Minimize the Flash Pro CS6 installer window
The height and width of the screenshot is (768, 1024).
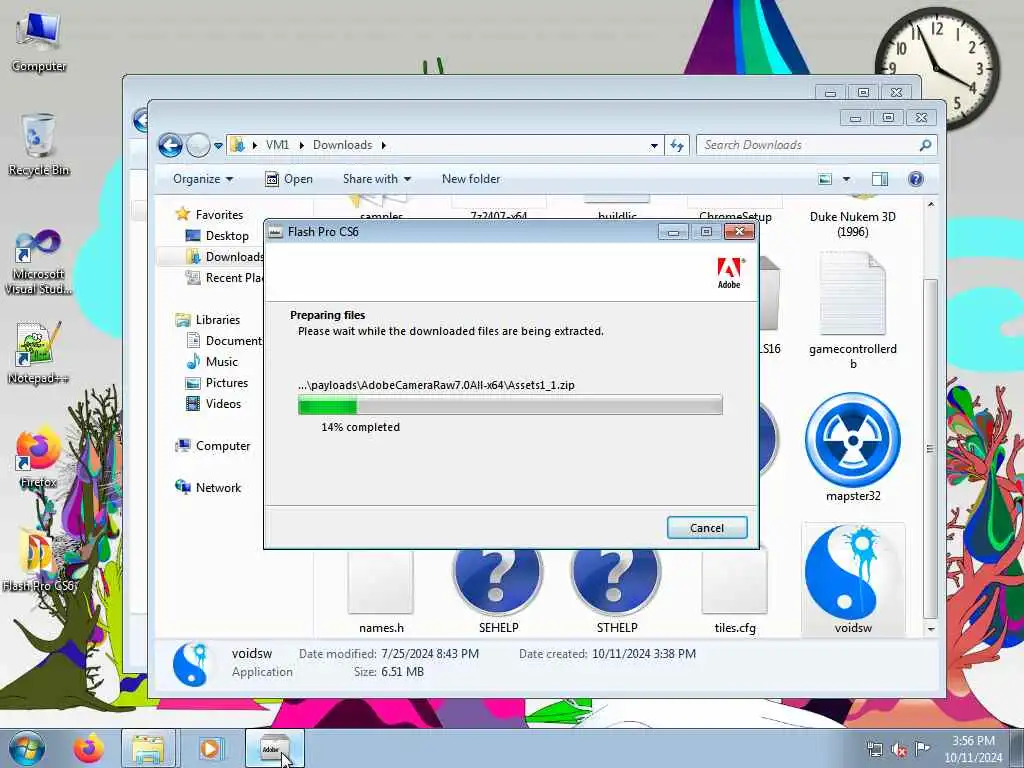point(673,232)
